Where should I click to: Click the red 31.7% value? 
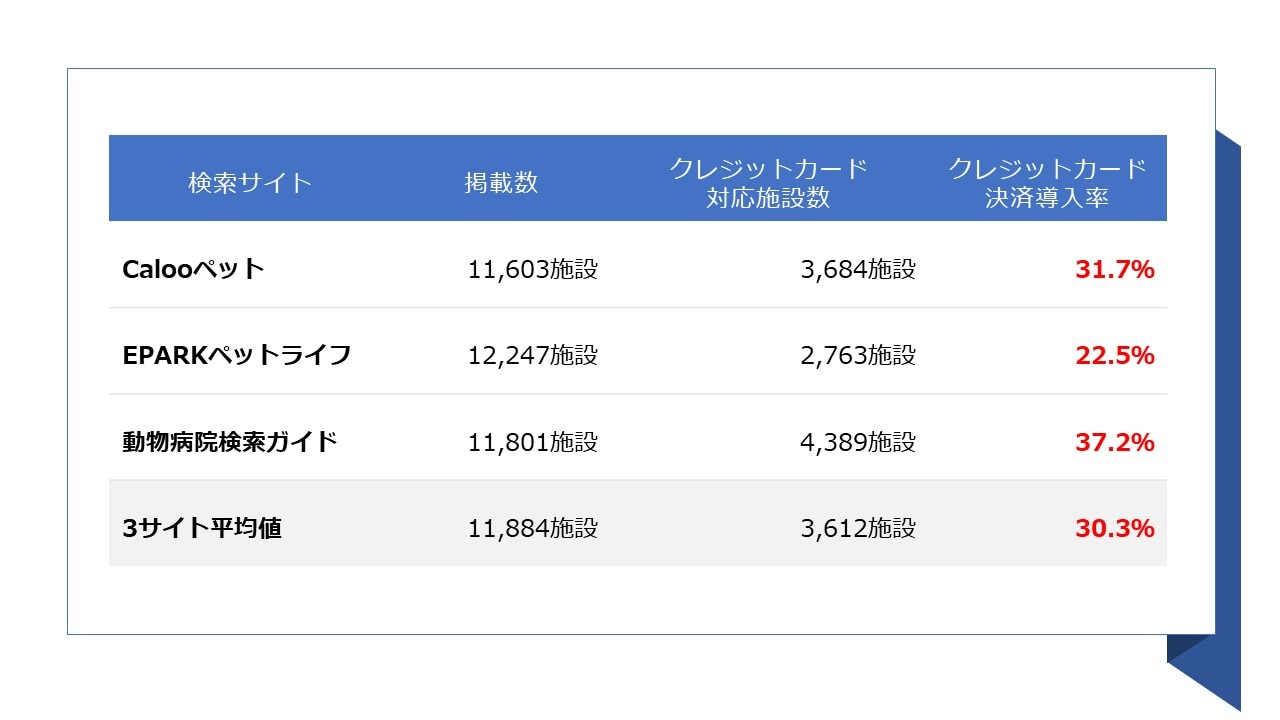coord(1115,269)
